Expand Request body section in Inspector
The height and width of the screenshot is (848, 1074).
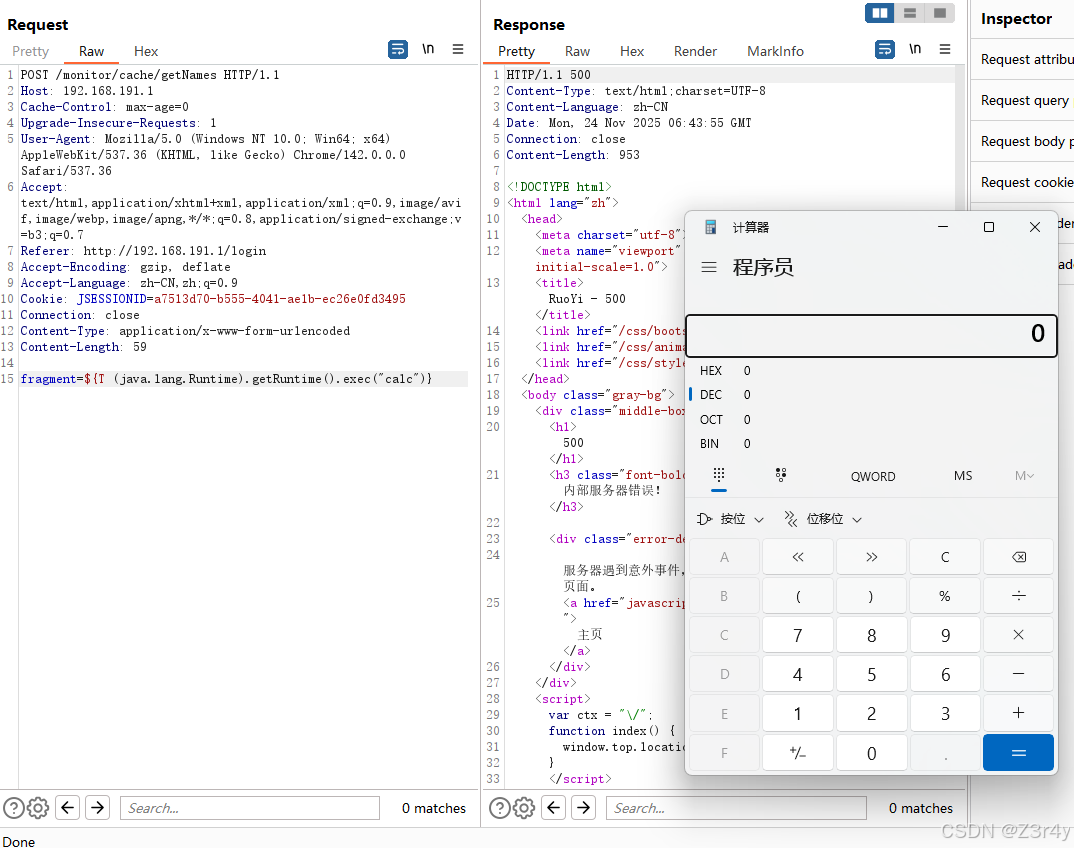click(x=1023, y=142)
